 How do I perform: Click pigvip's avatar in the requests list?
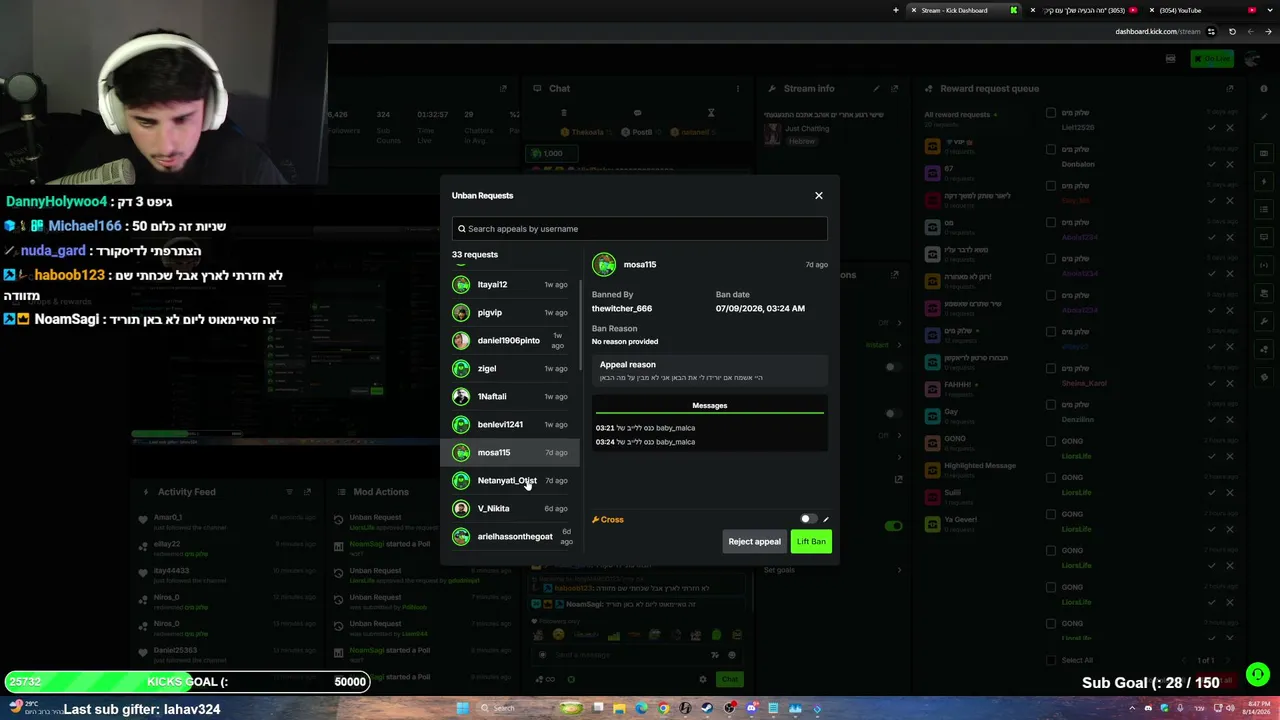(461, 313)
